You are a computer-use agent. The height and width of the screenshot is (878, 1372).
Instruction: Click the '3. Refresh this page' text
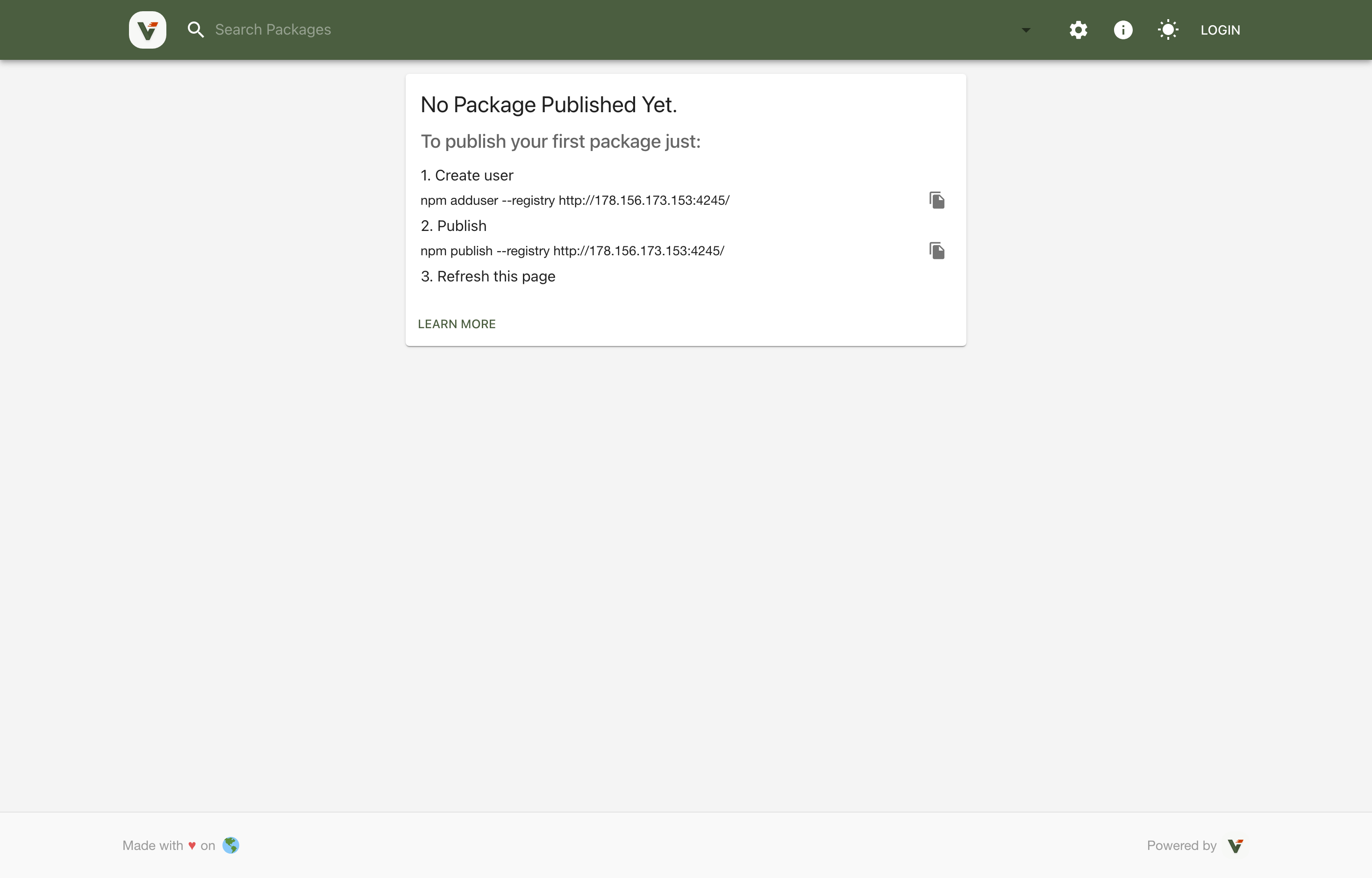488,276
